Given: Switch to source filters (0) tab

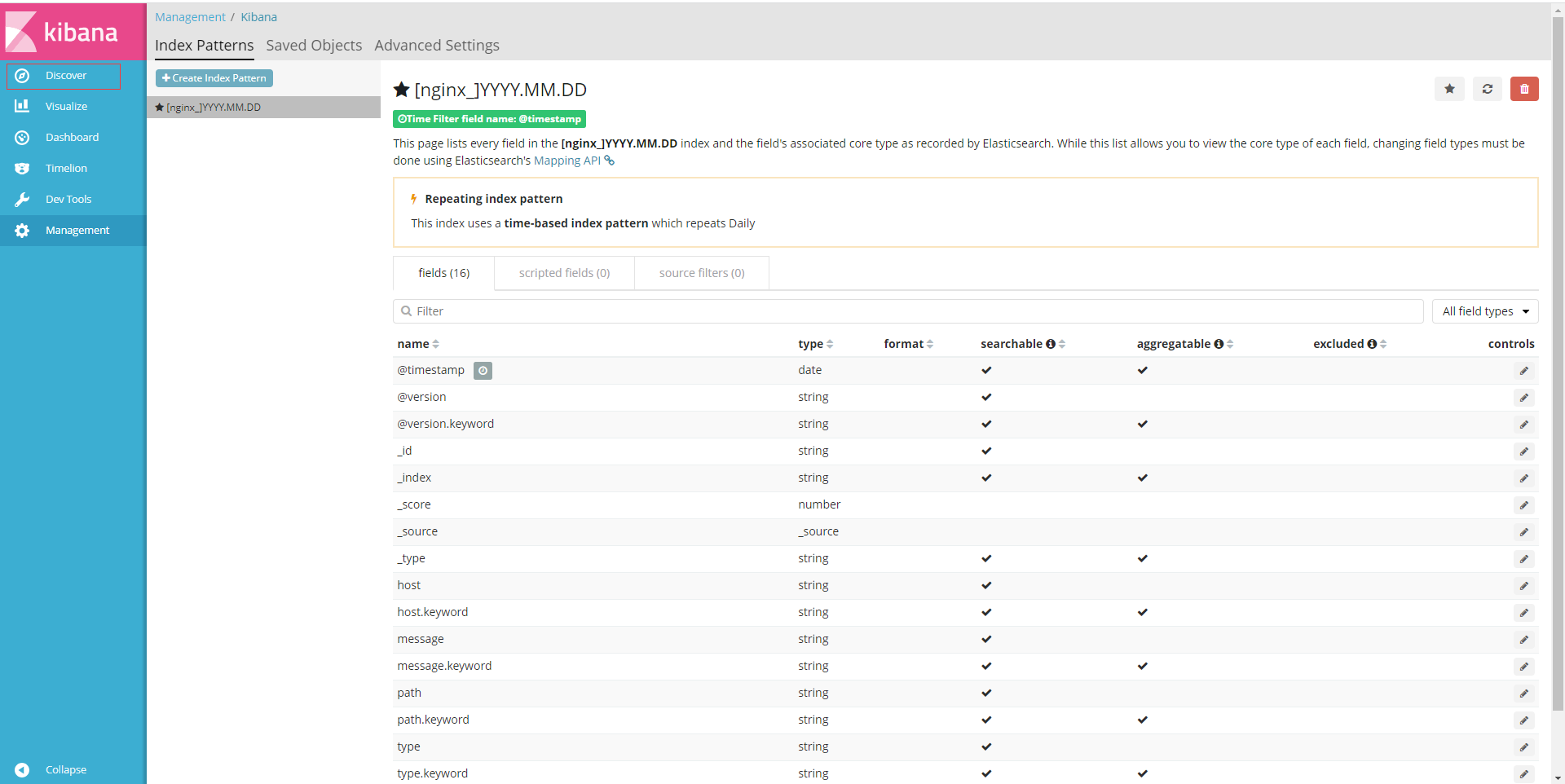Looking at the screenshot, I should tap(702, 273).
